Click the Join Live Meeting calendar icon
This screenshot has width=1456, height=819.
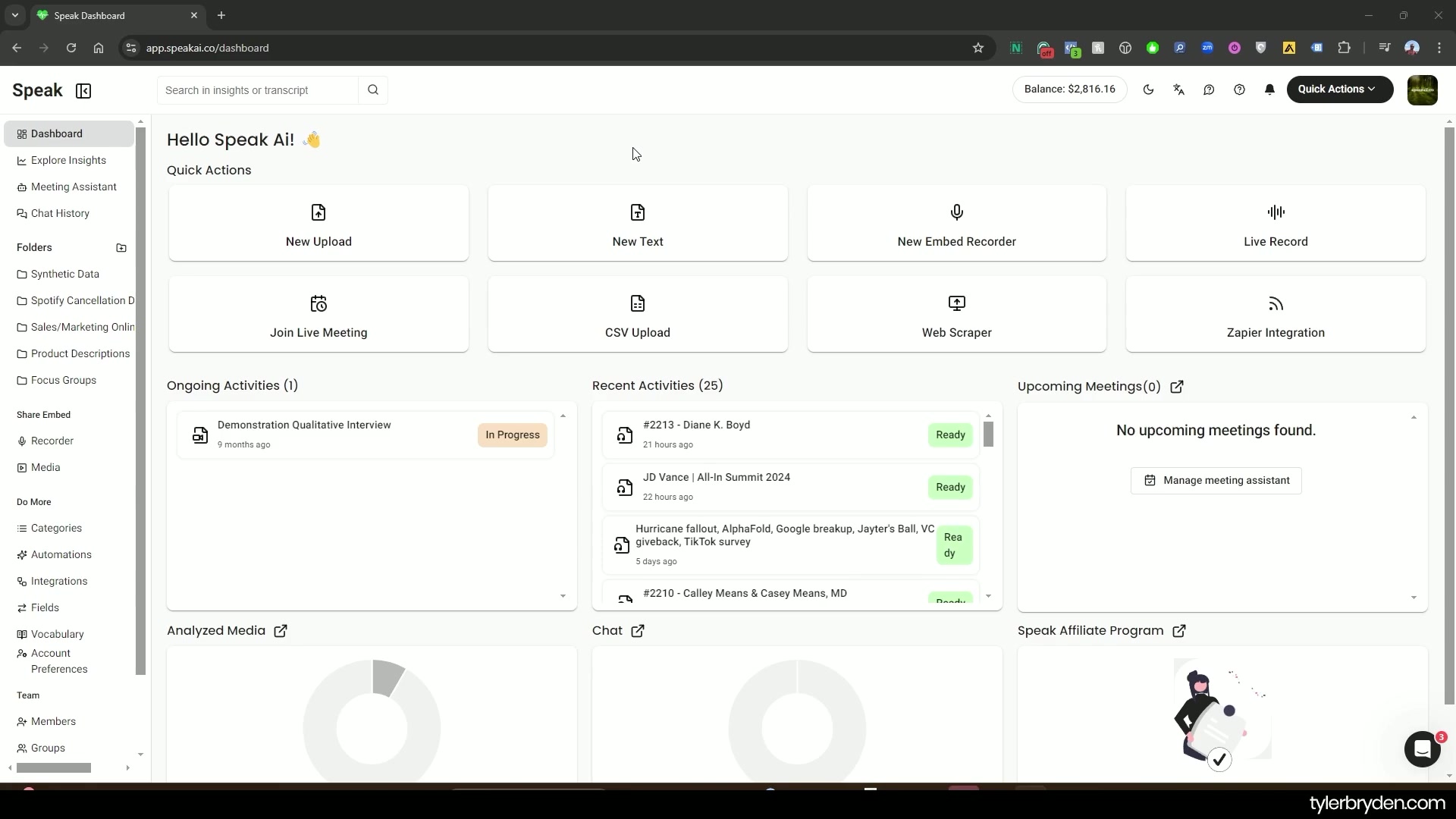[318, 303]
